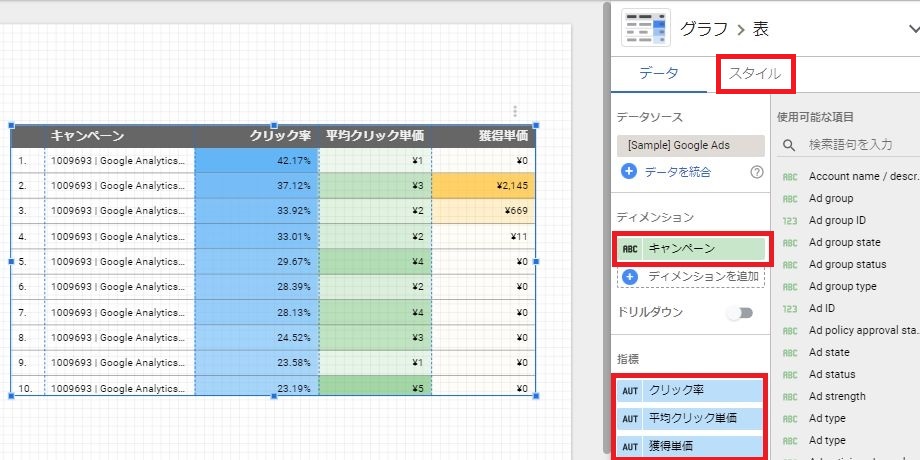
Task: Sort by クリック率 column header
Action: pyautogui.click(x=280, y=136)
